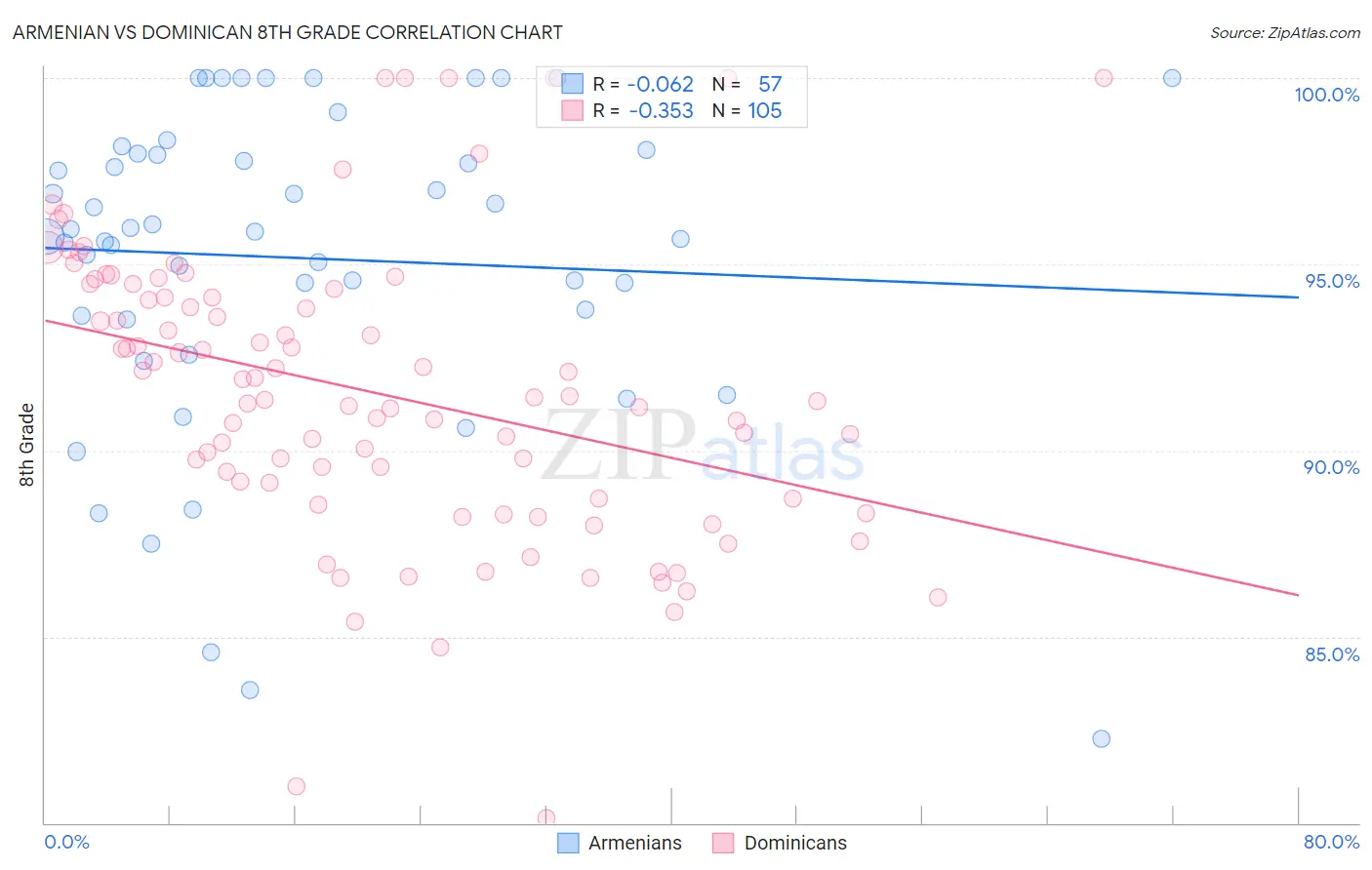Click the Armenians blue legend swatch
The height and width of the screenshot is (870, 1372).
[569, 843]
